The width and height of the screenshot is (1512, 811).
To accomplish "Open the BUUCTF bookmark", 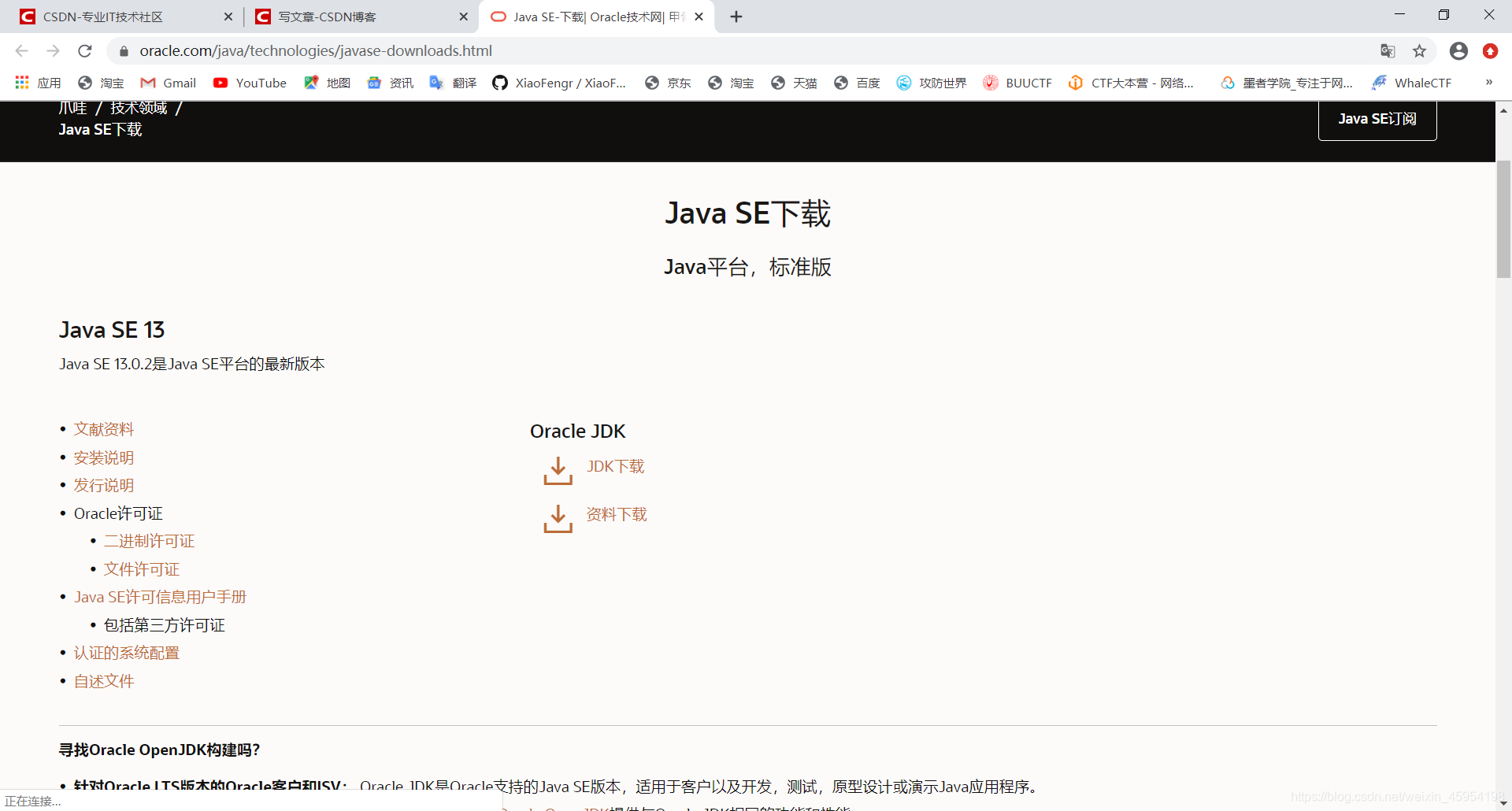I will tap(1017, 83).
